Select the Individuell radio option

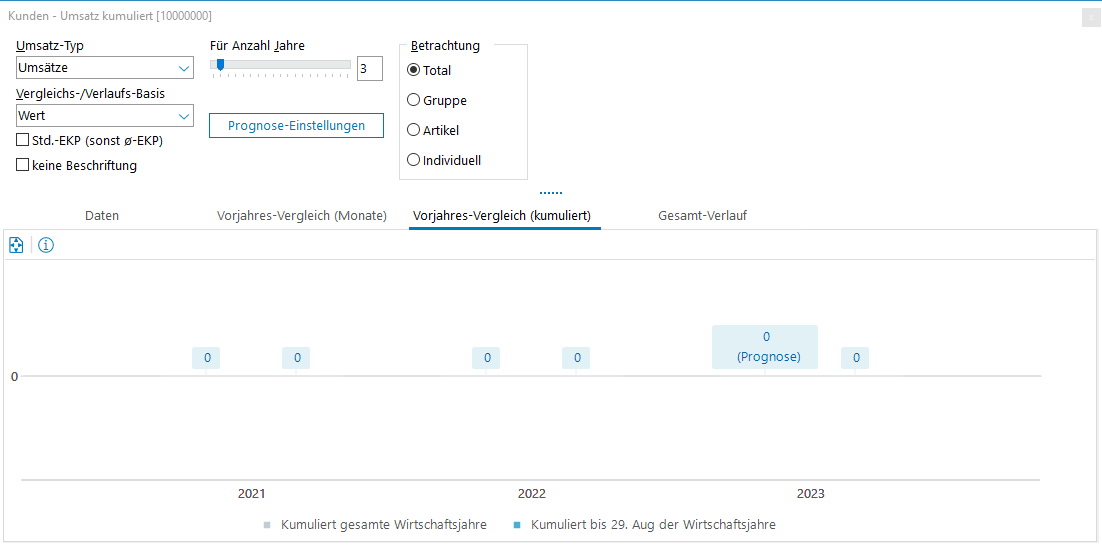(414, 160)
